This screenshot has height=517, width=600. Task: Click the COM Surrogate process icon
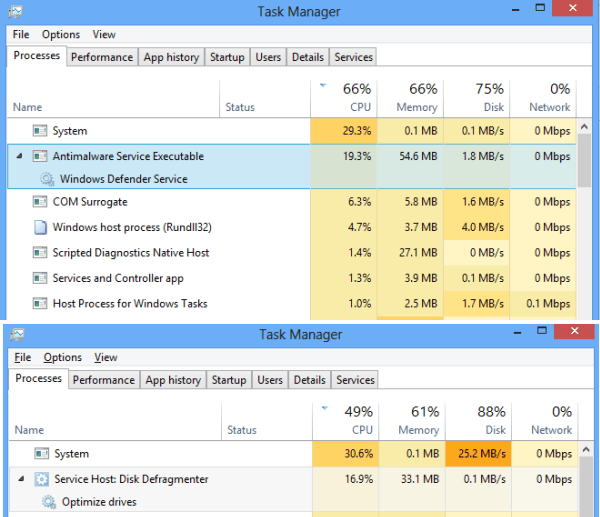click(x=40, y=202)
